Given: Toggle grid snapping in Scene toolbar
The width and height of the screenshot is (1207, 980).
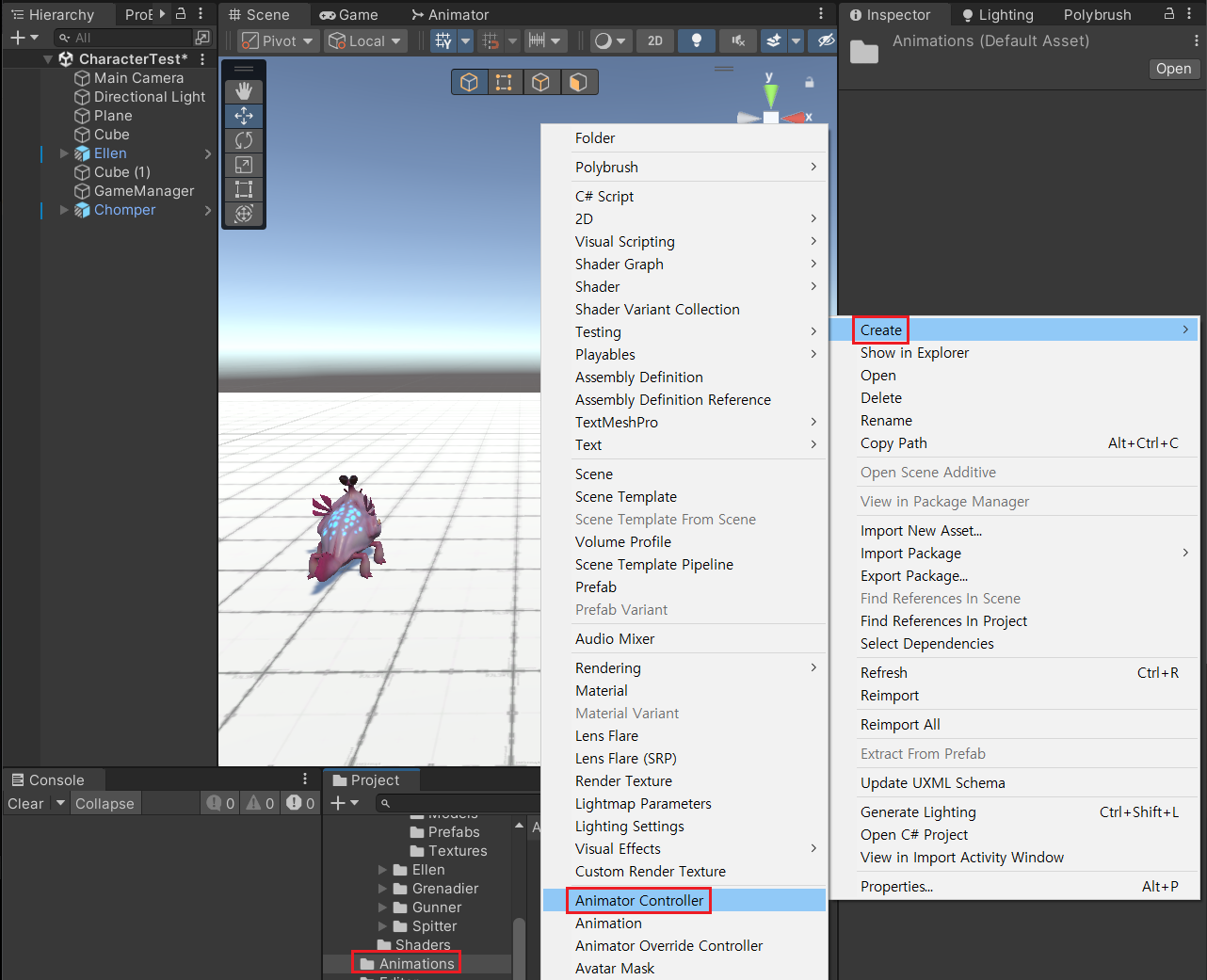Looking at the screenshot, I should point(443,40).
